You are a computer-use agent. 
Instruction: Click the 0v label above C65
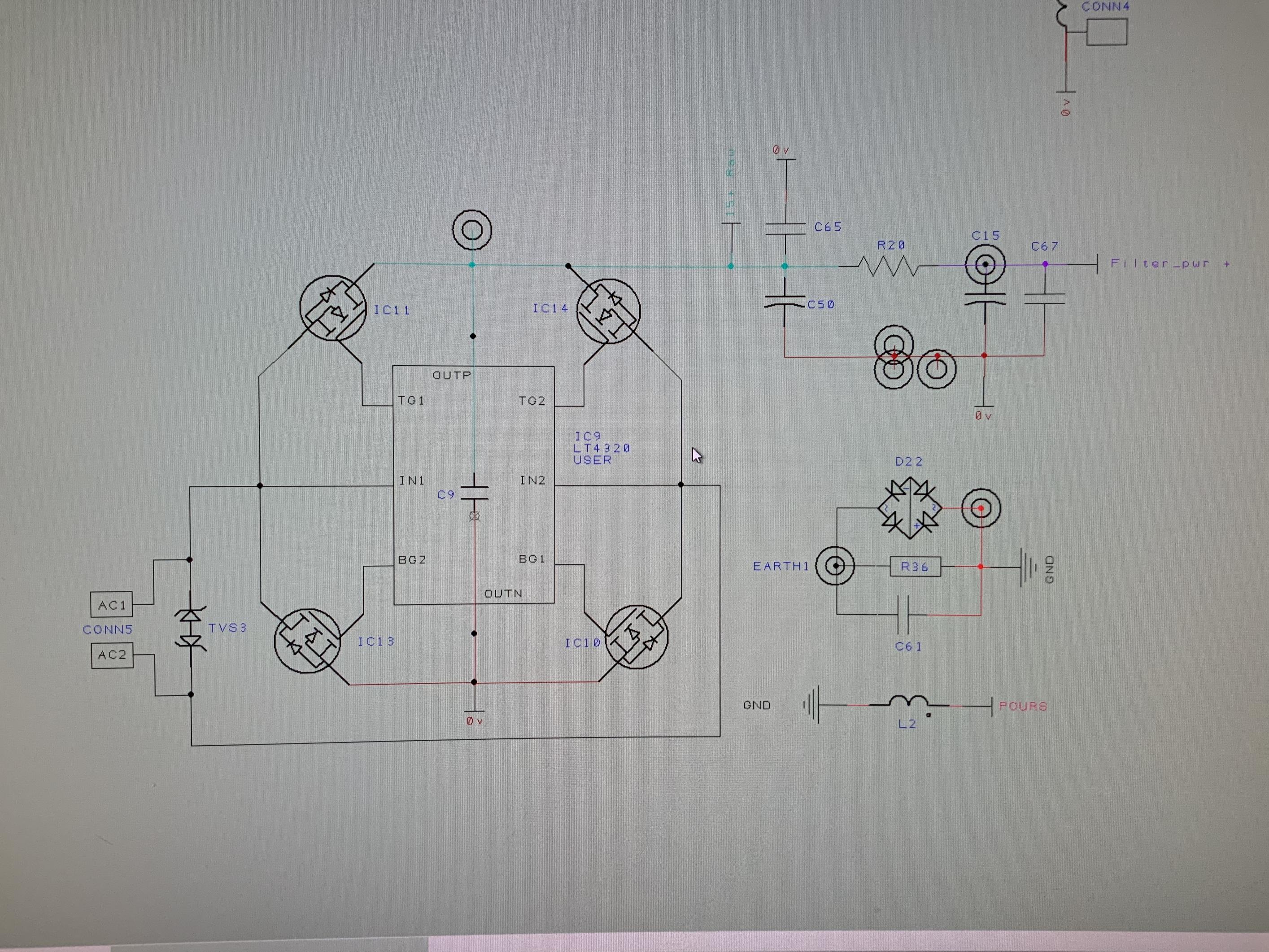(x=781, y=150)
